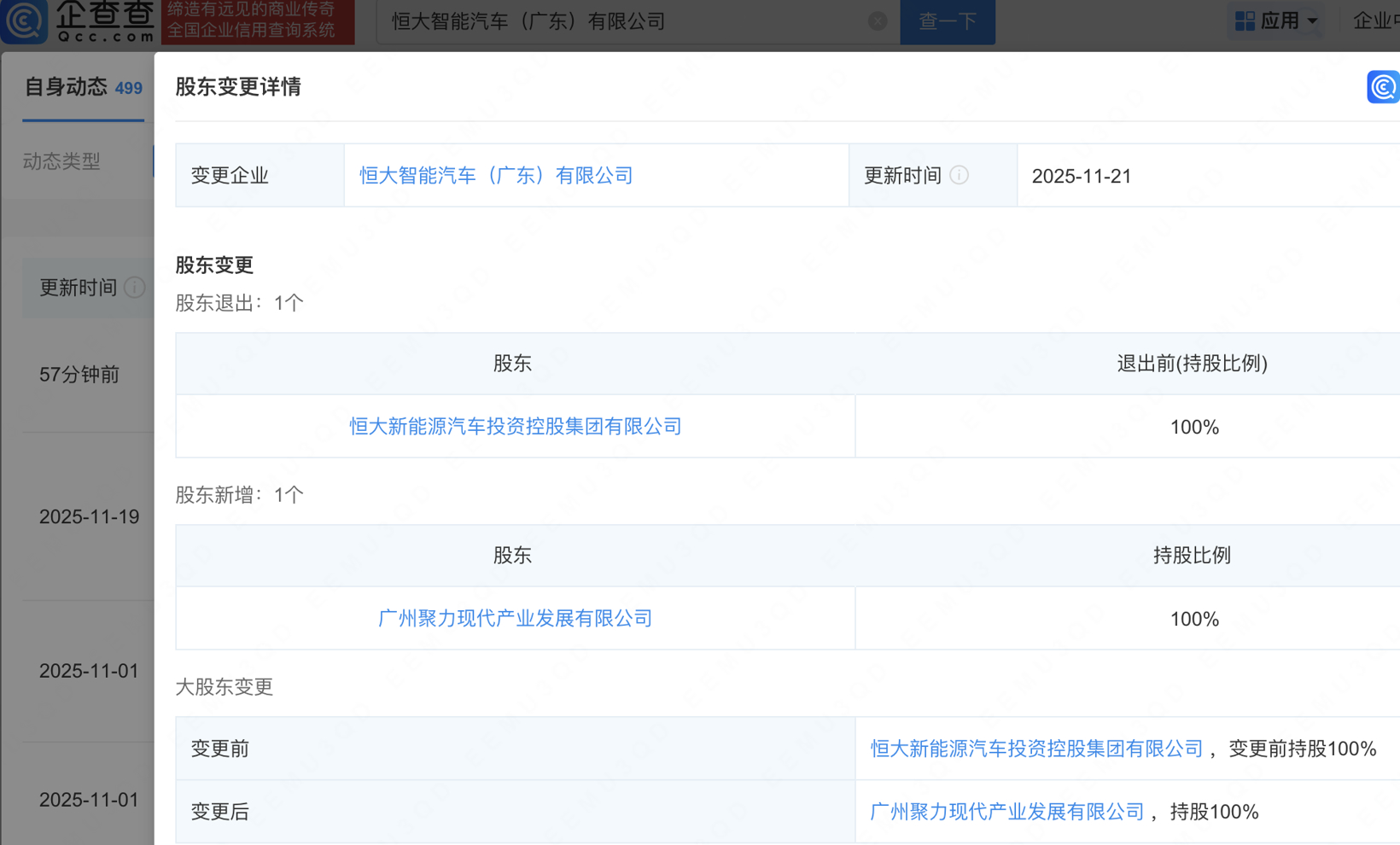Image resolution: width=1400 pixels, height=845 pixels.
Task: Expand the 更新时间 filter in the left panel
Action: [77, 288]
